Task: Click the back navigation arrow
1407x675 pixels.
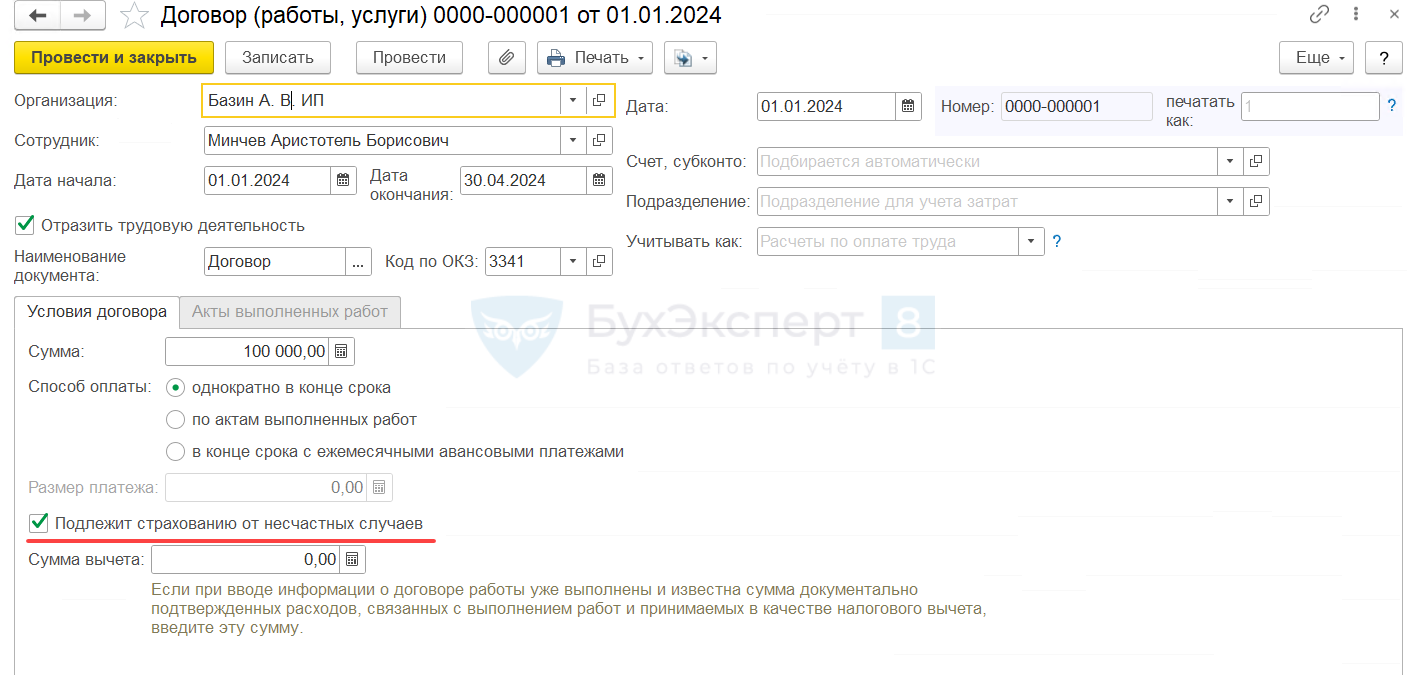Action: pos(37,16)
